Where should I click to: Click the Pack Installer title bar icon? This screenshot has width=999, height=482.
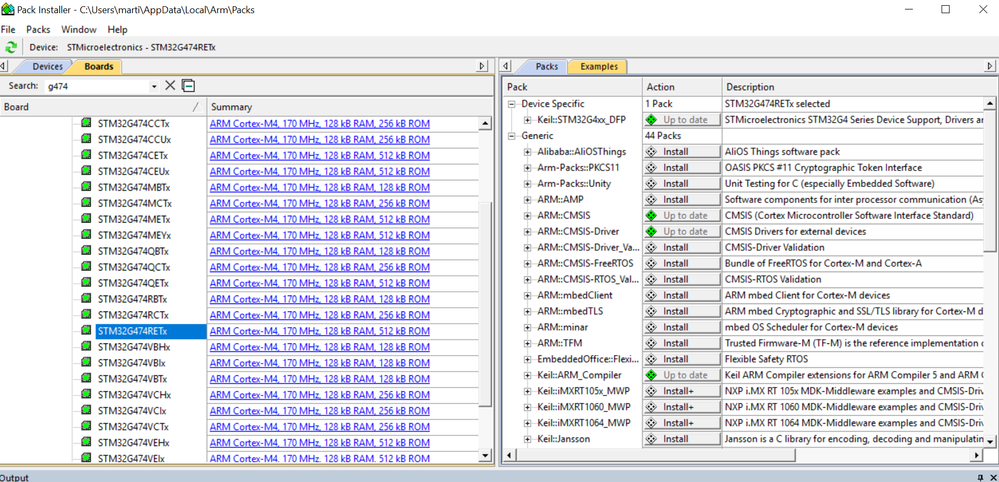pyautogui.click(x=8, y=10)
